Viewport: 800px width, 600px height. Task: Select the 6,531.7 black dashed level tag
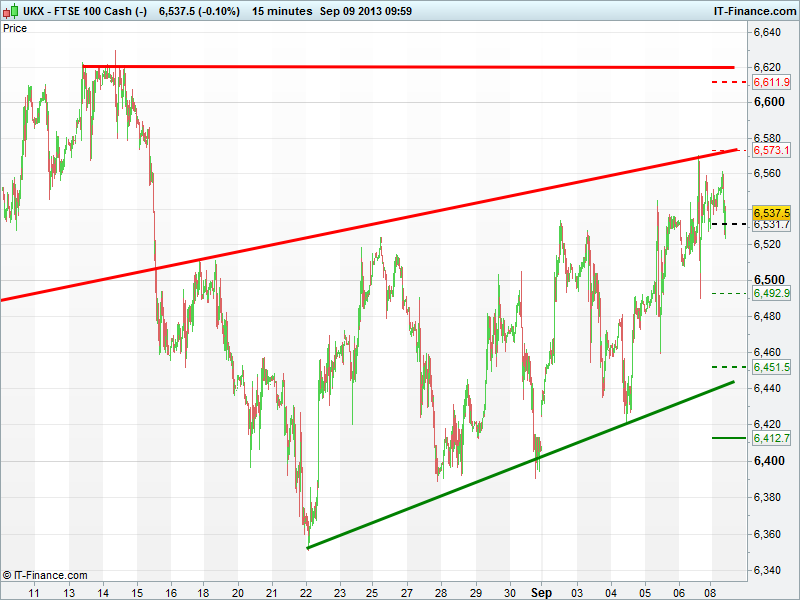(772, 225)
